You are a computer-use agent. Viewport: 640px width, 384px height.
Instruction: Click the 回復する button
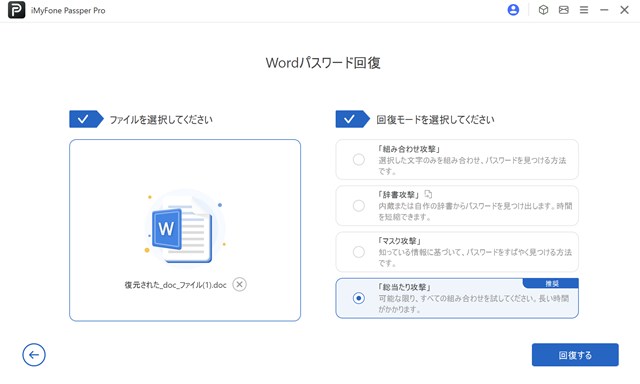(575, 355)
